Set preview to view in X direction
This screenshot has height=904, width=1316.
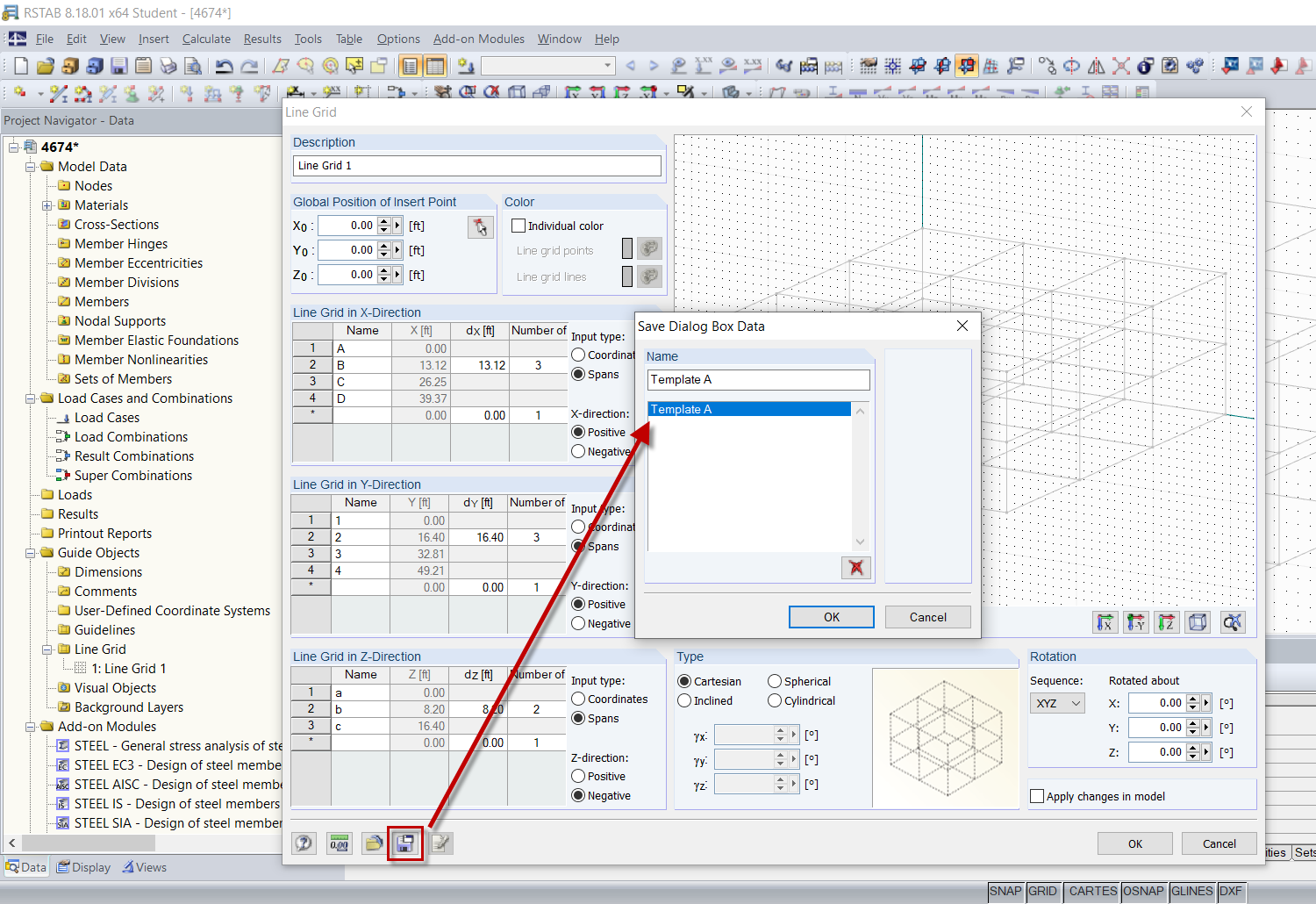(x=1105, y=621)
